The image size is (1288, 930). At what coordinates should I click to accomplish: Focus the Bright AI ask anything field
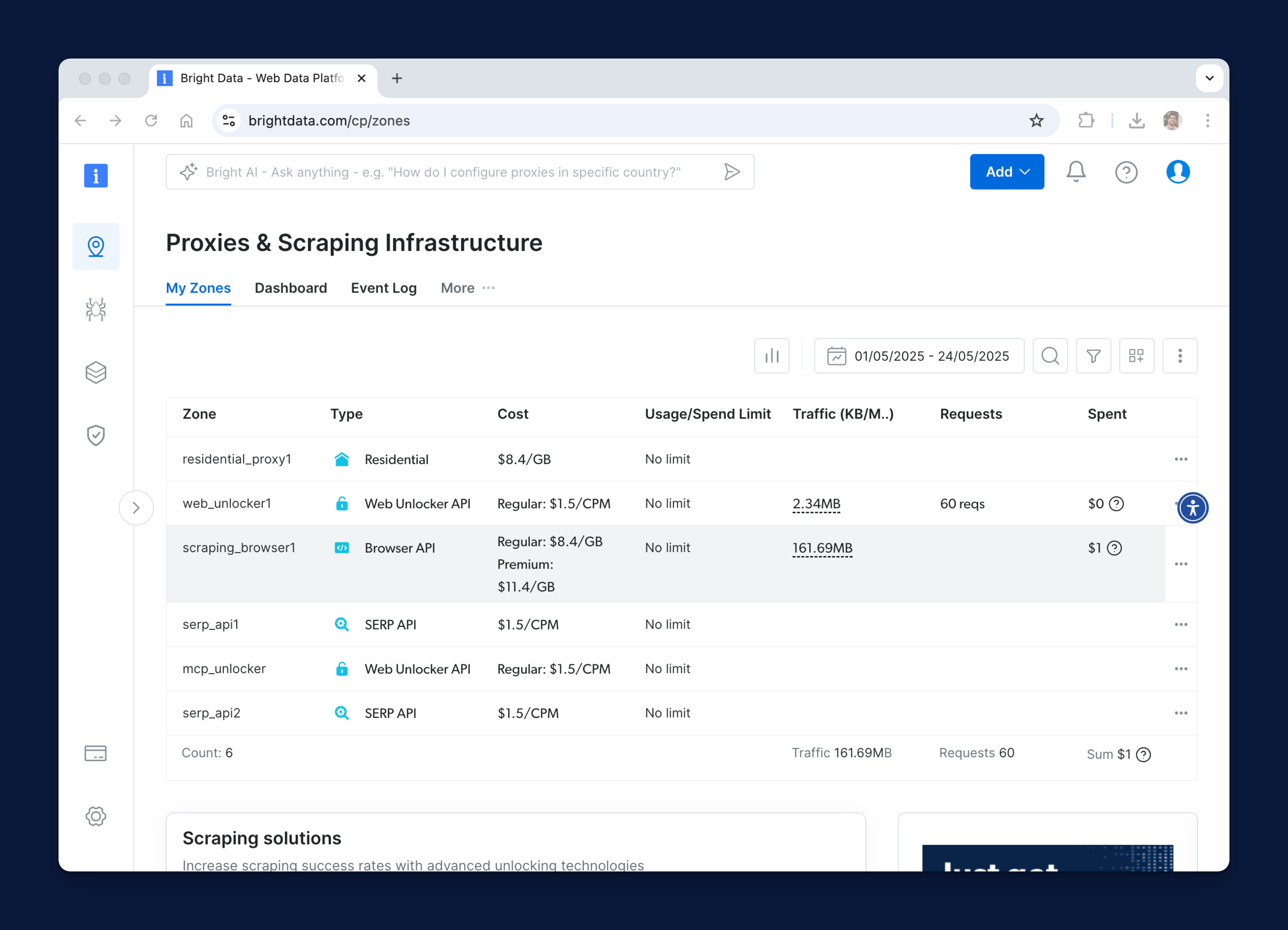460,172
